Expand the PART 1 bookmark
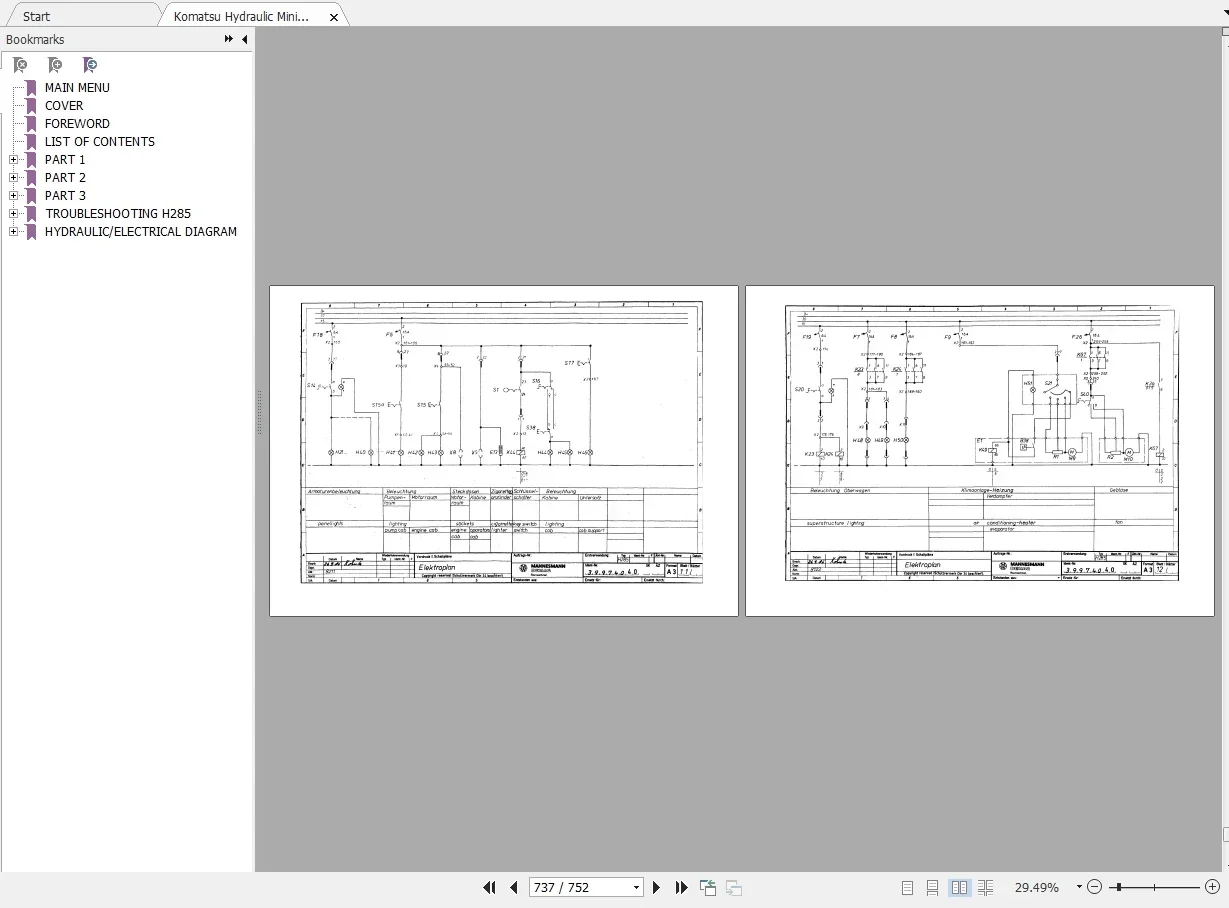 [x=14, y=160]
